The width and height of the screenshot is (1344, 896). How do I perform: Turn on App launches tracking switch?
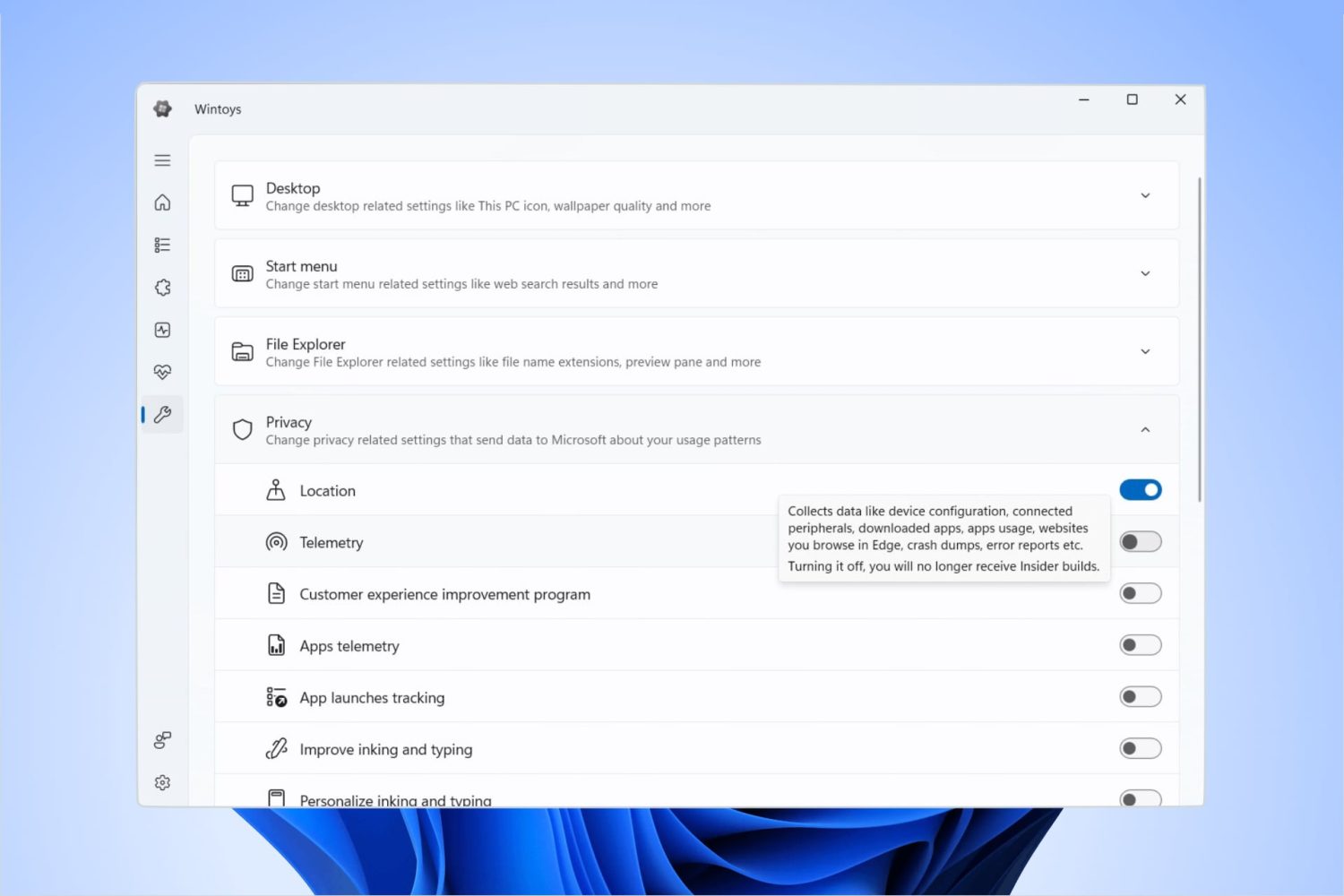click(1140, 696)
